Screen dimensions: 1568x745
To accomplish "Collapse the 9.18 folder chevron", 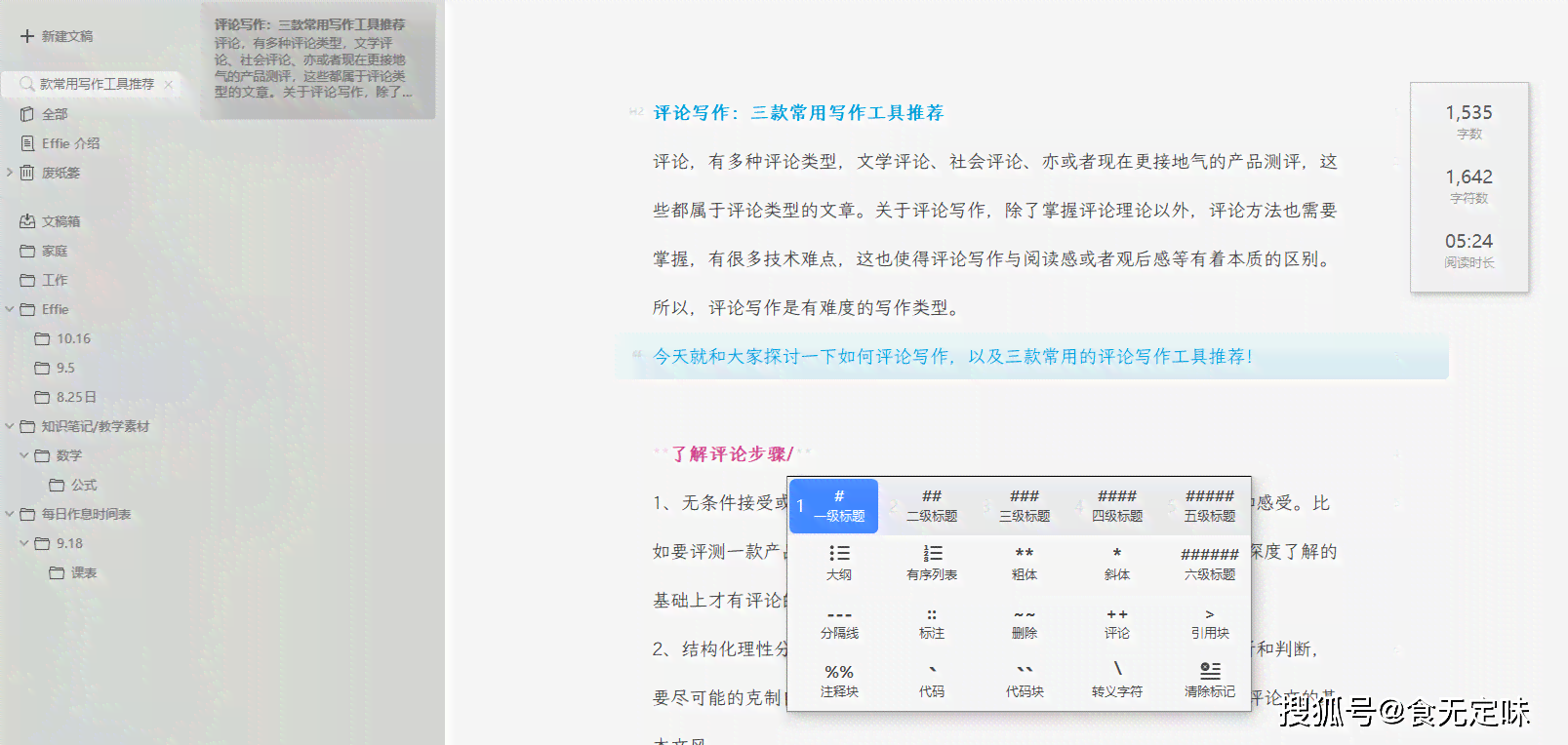I will point(24,543).
